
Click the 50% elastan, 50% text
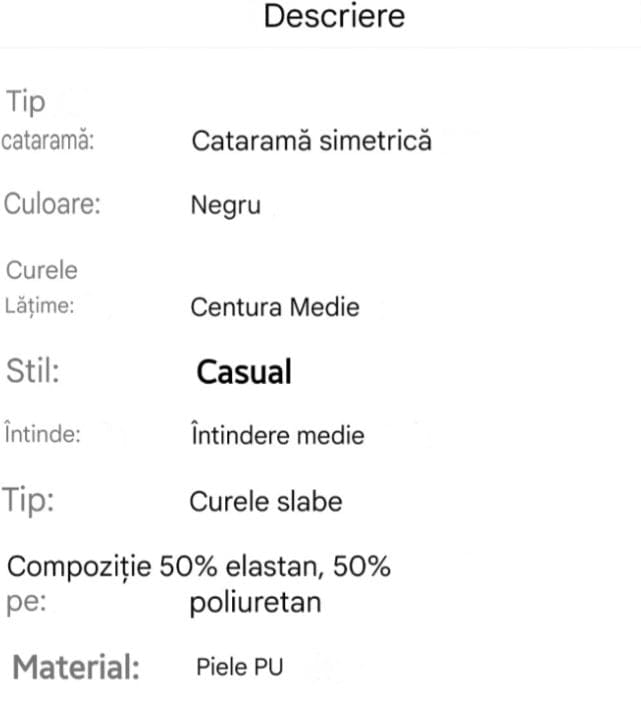[x=275, y=567]
